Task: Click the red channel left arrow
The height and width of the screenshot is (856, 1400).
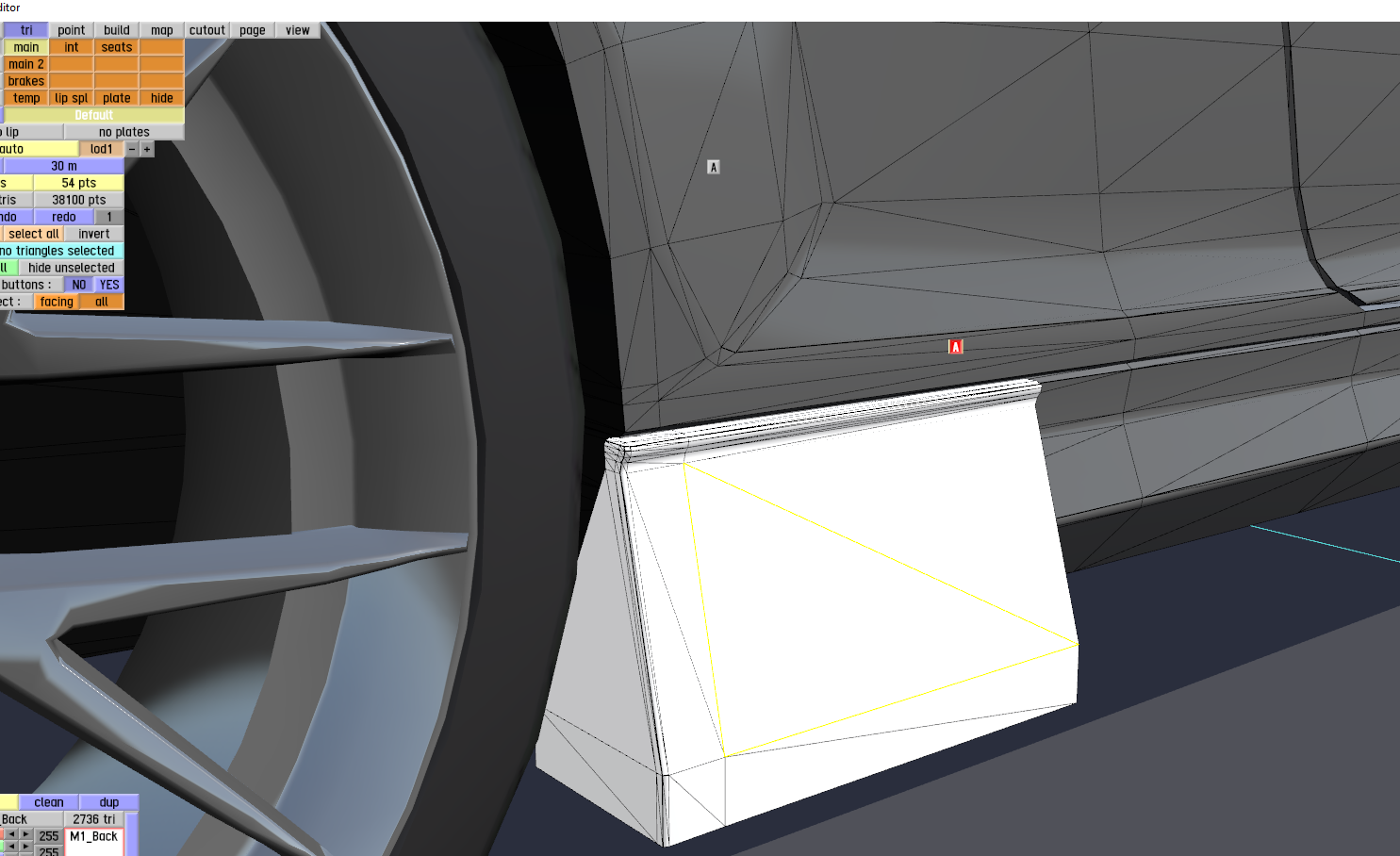Action: [11, 835]
